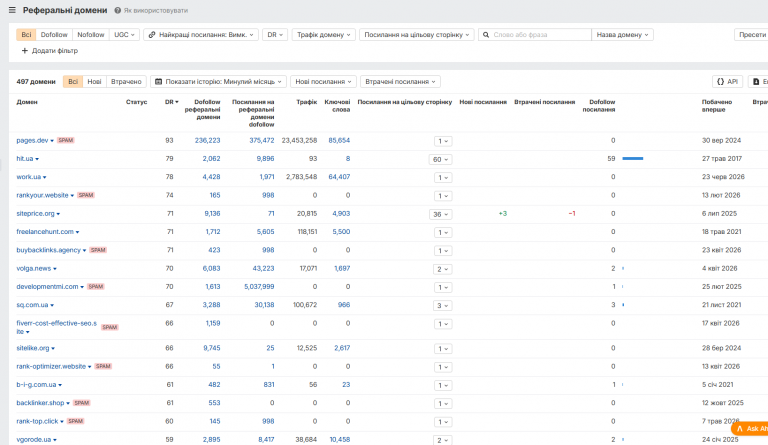Click the blue dofollow bar for hit.ua
This screenshot has width=768, height=445.
(x=632, y=159)
